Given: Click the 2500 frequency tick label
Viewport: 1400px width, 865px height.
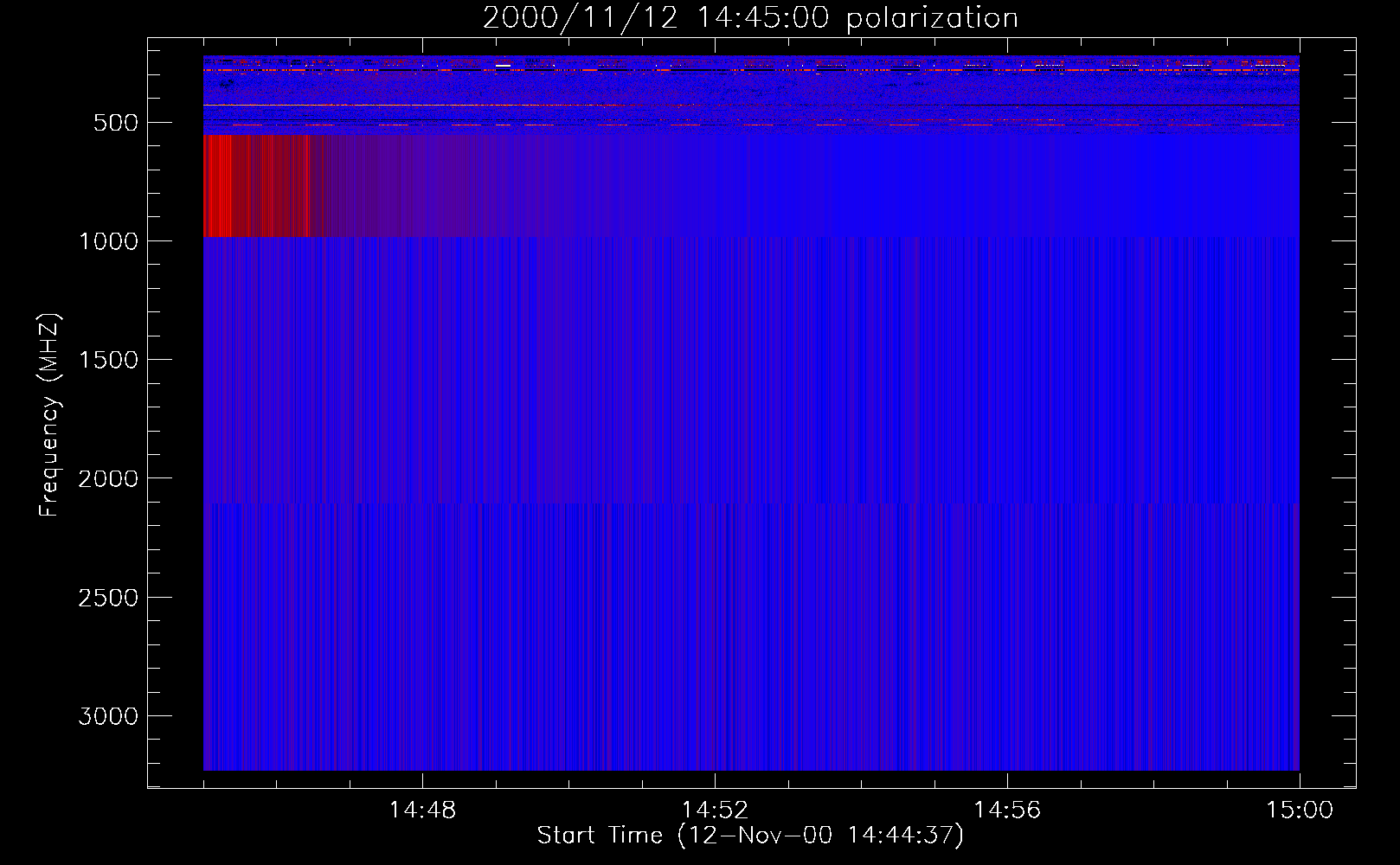Looking at the screenshot, I should (x=108, y=598).
